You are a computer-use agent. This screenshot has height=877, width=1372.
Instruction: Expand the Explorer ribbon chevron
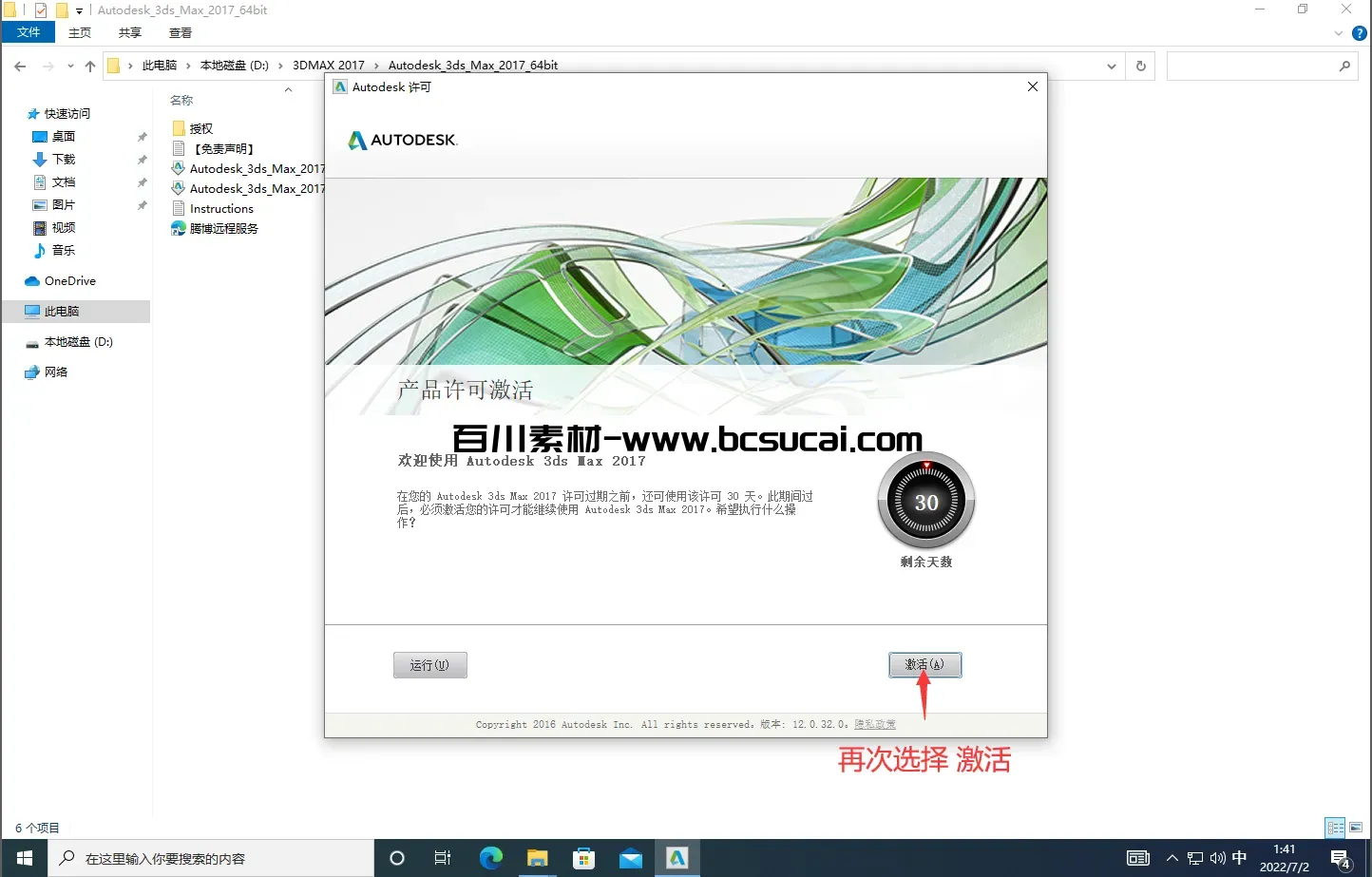pos(1339,33)
